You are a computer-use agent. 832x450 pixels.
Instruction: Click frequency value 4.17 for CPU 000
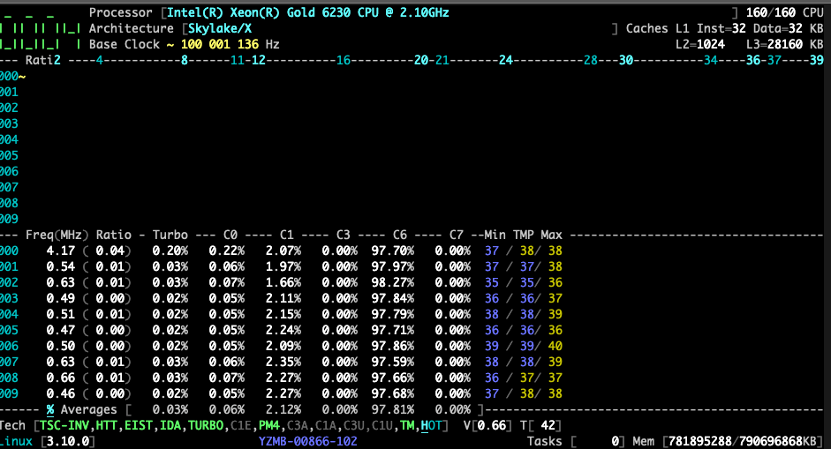coord(60,251)
